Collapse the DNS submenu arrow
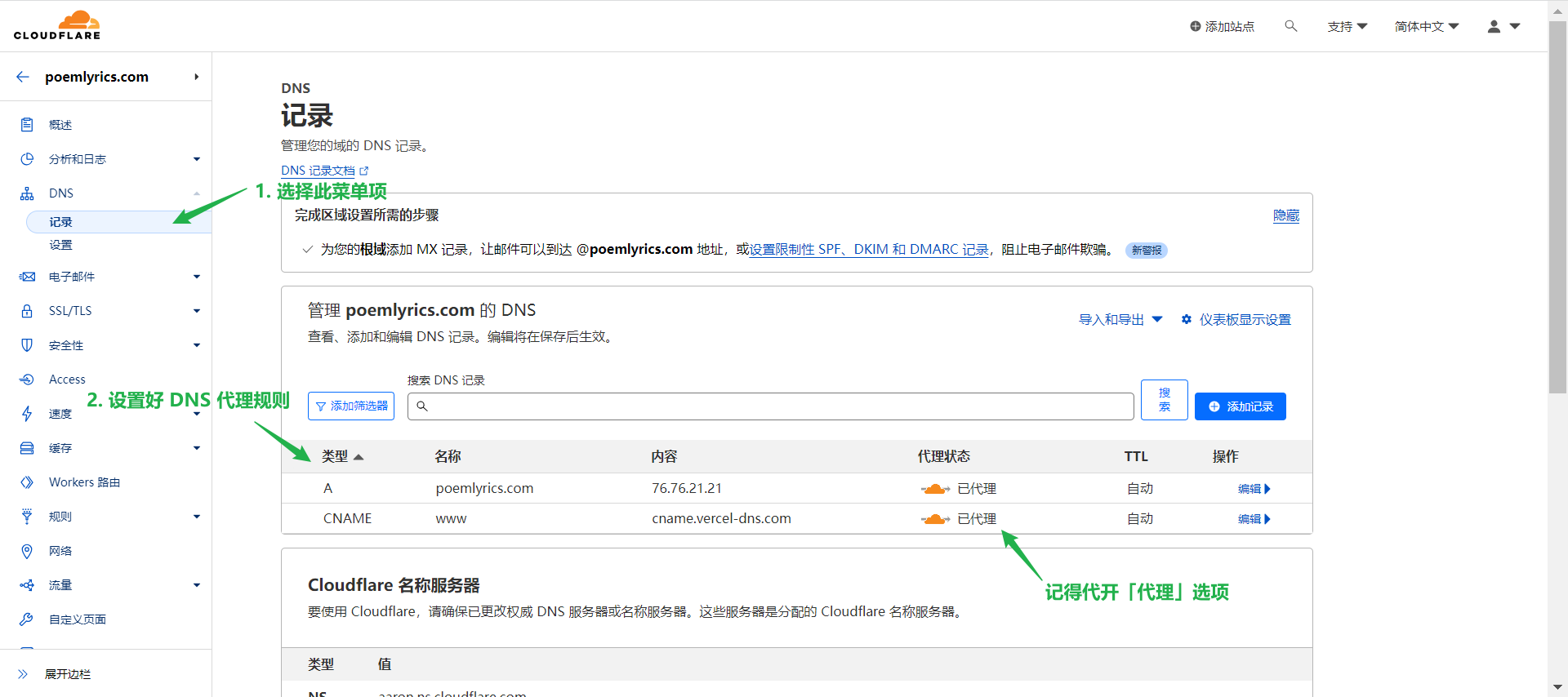1568x697 pixels. pos(197,193)
